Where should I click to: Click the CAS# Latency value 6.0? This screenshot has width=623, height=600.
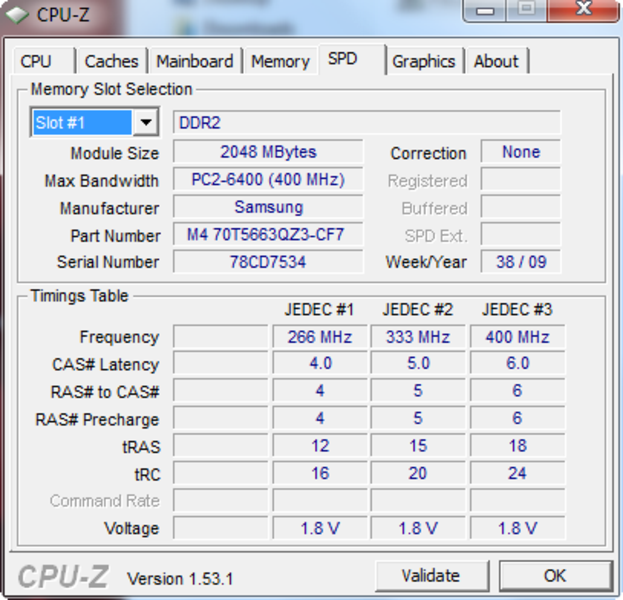[517, 364]
